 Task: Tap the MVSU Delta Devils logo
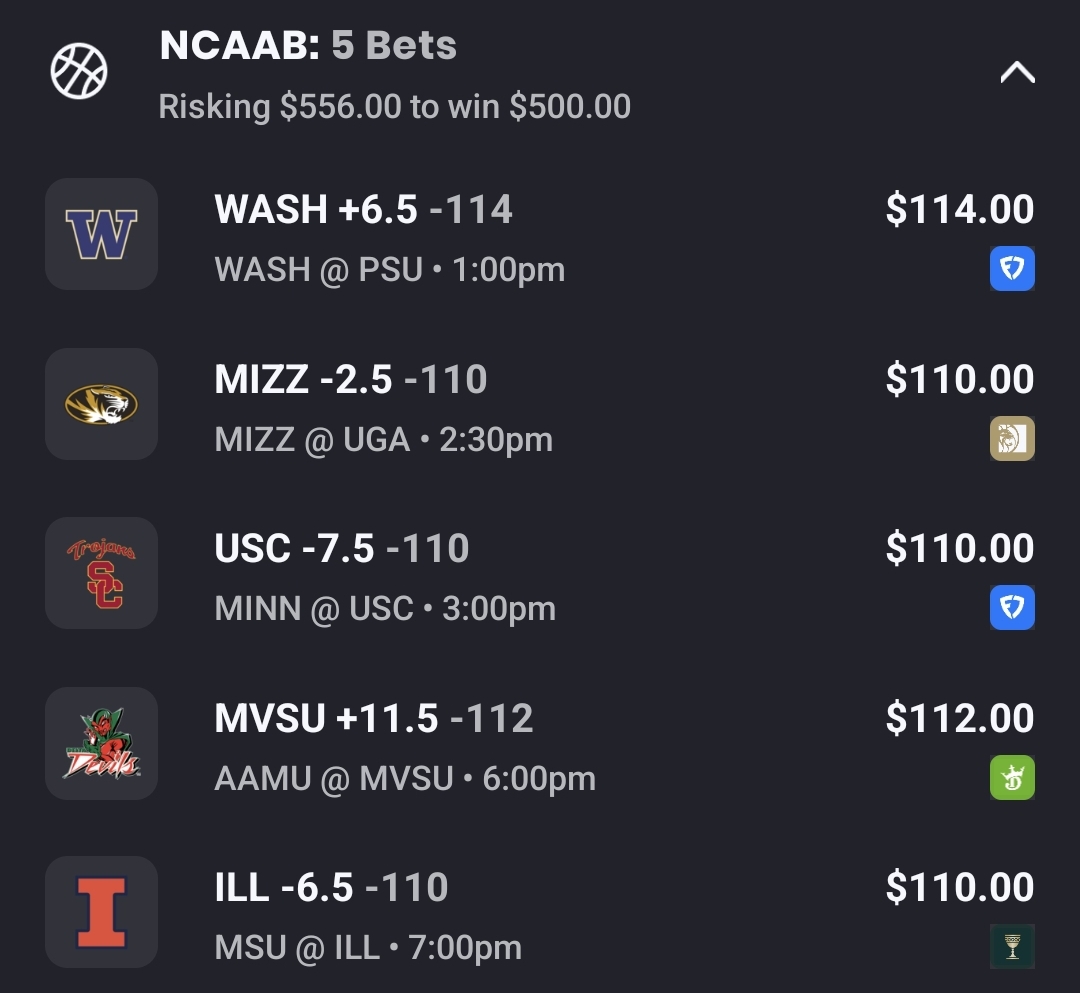[x=101, y=743]
